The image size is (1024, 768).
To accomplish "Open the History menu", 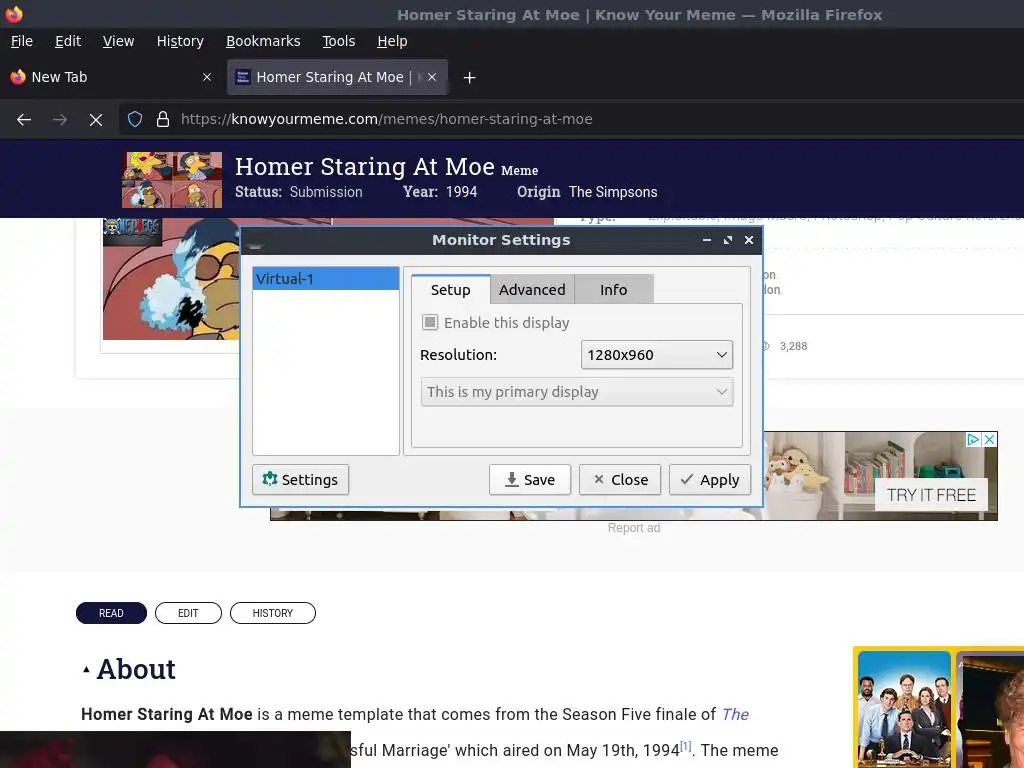I will (x=180, y=41).
